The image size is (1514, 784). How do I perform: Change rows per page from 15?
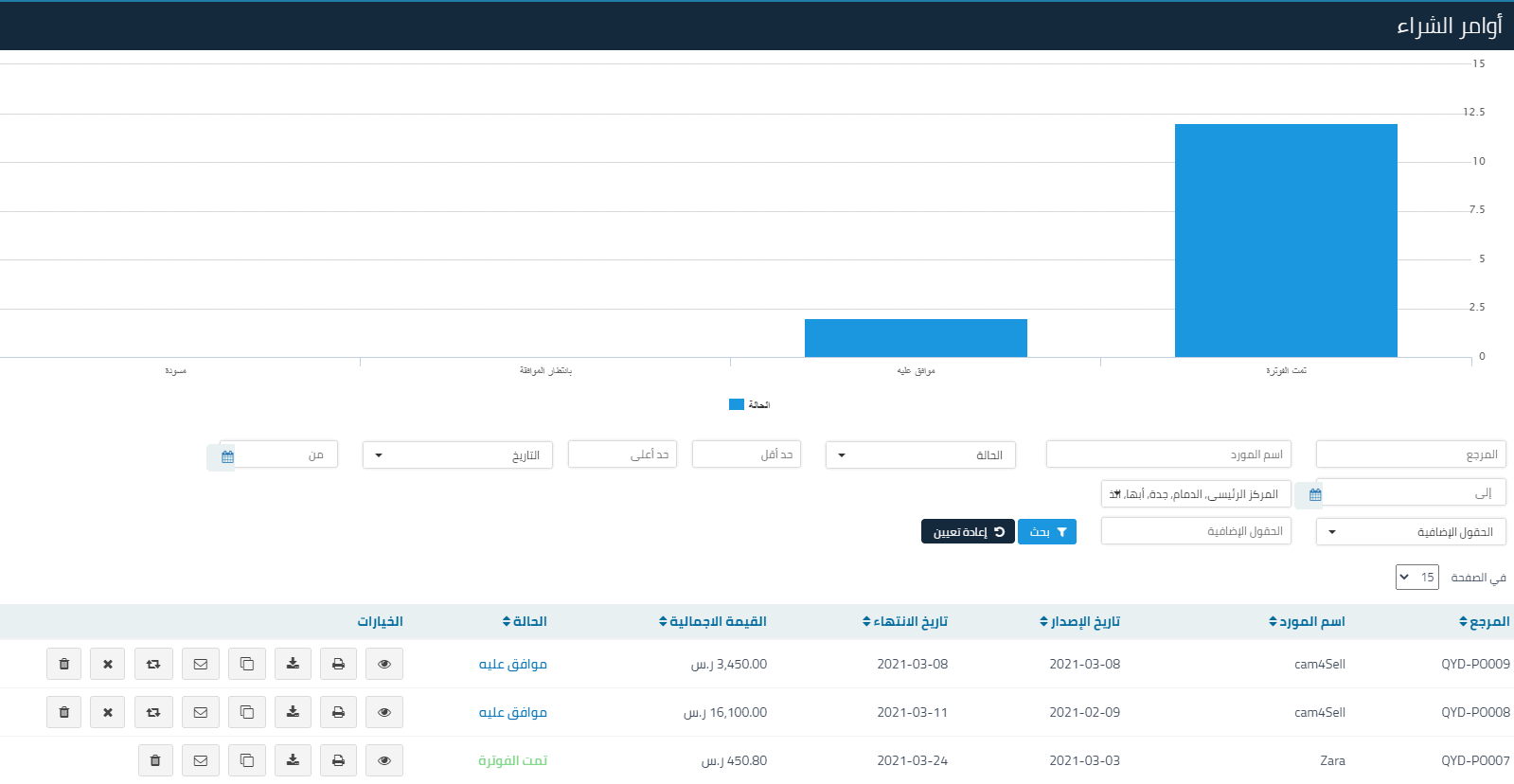(x=1416, y=578)
